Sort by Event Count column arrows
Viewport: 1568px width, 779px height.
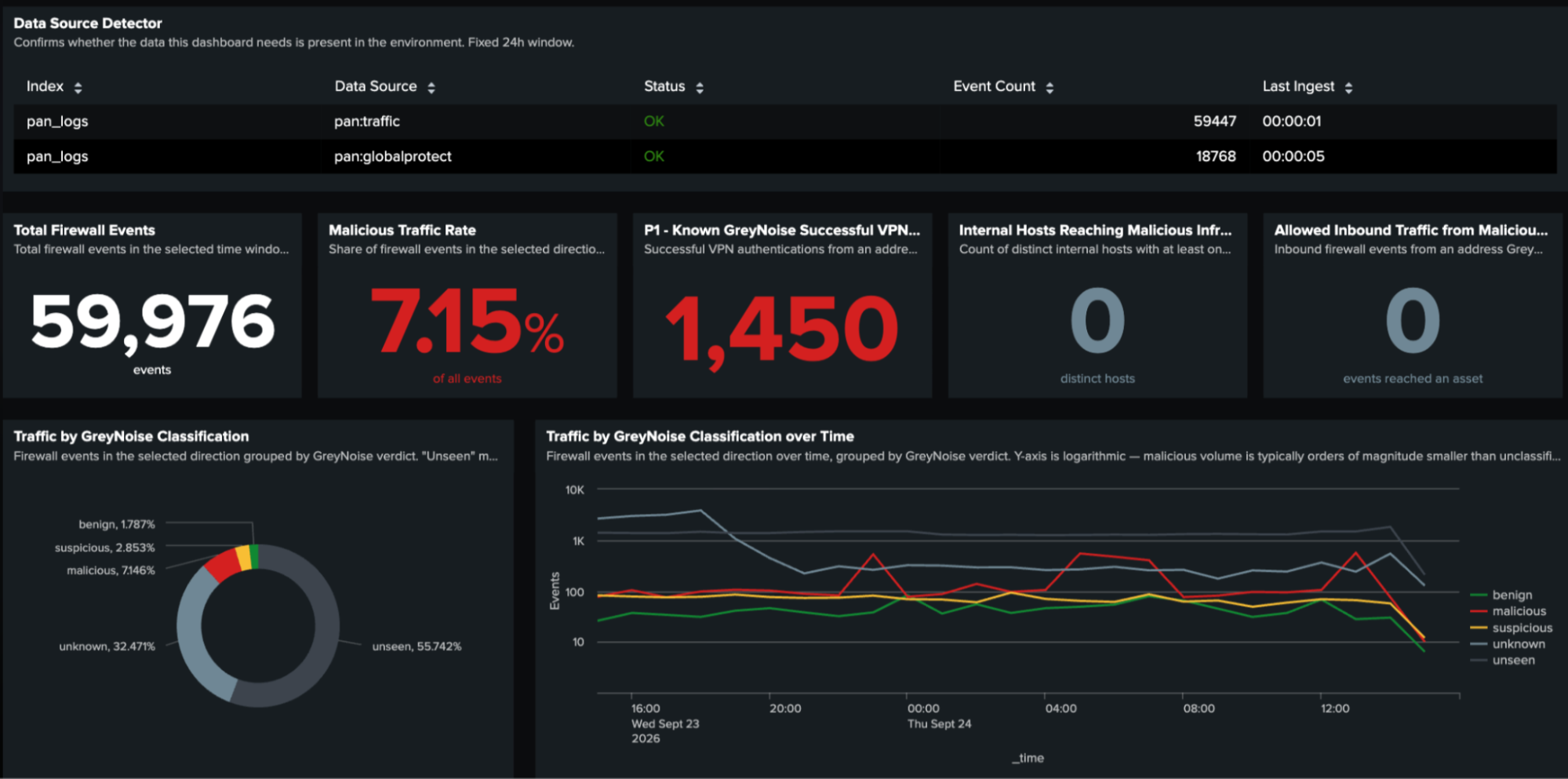pyautogui.click(x=1050, y=88)
